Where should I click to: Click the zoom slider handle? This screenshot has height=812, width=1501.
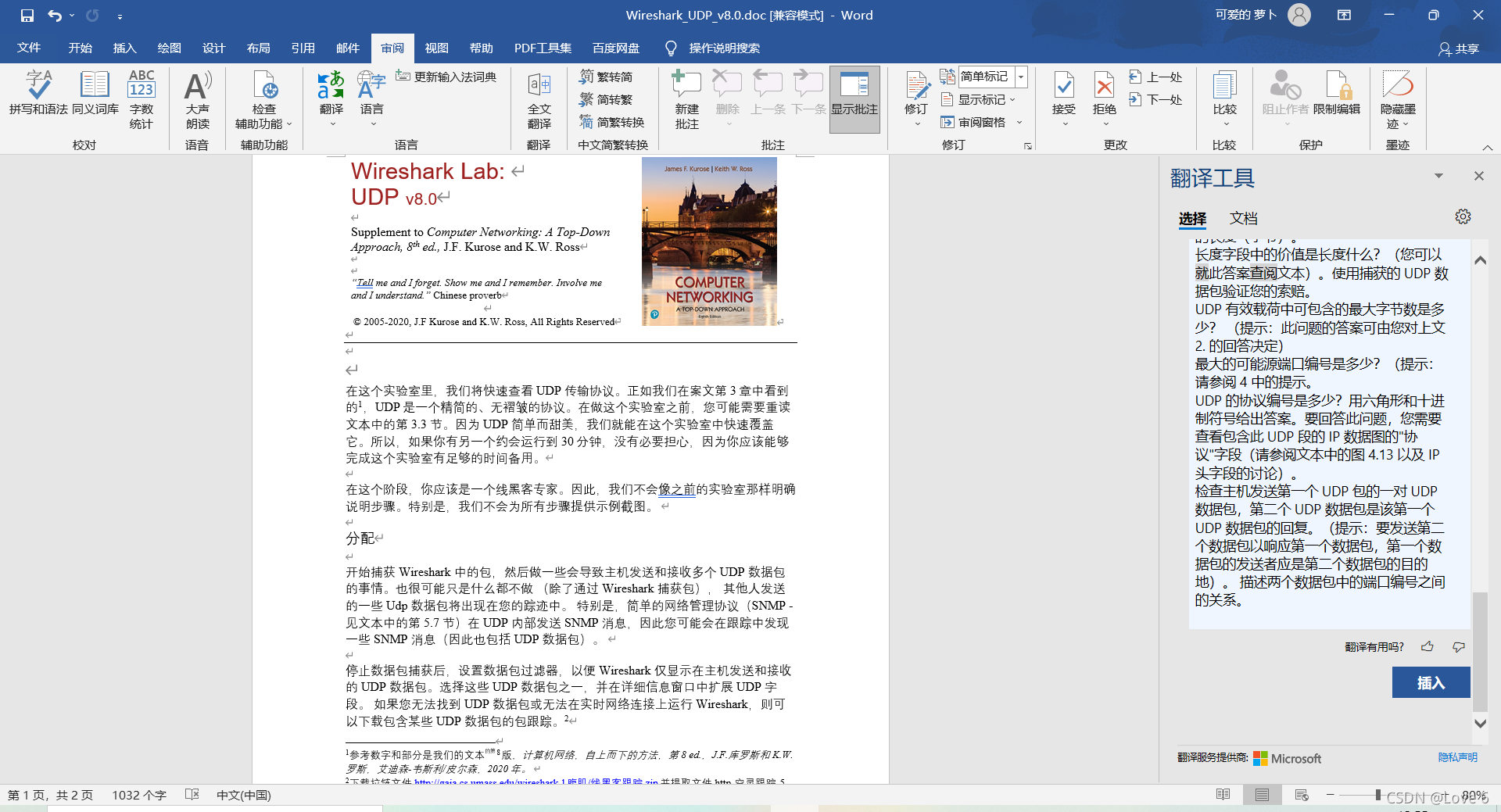click(1377, 795)
